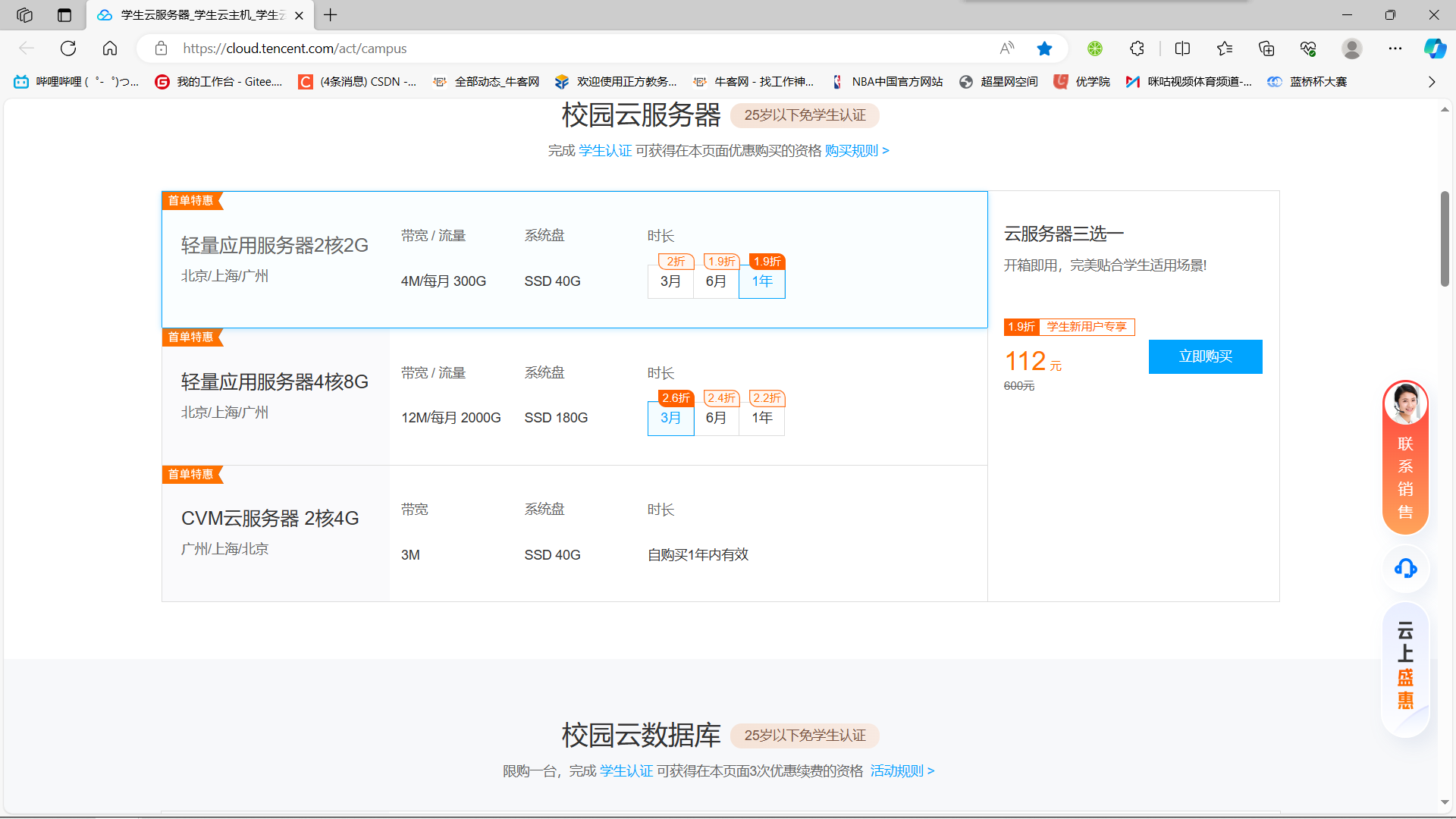Open the user profile avatar
1456x819 pixels.
1351,49
